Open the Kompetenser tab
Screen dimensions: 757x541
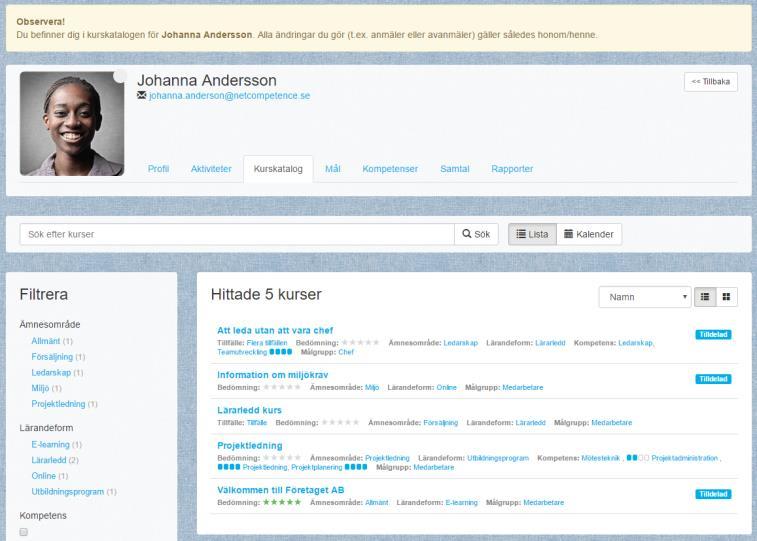click(x=390, y=169)
